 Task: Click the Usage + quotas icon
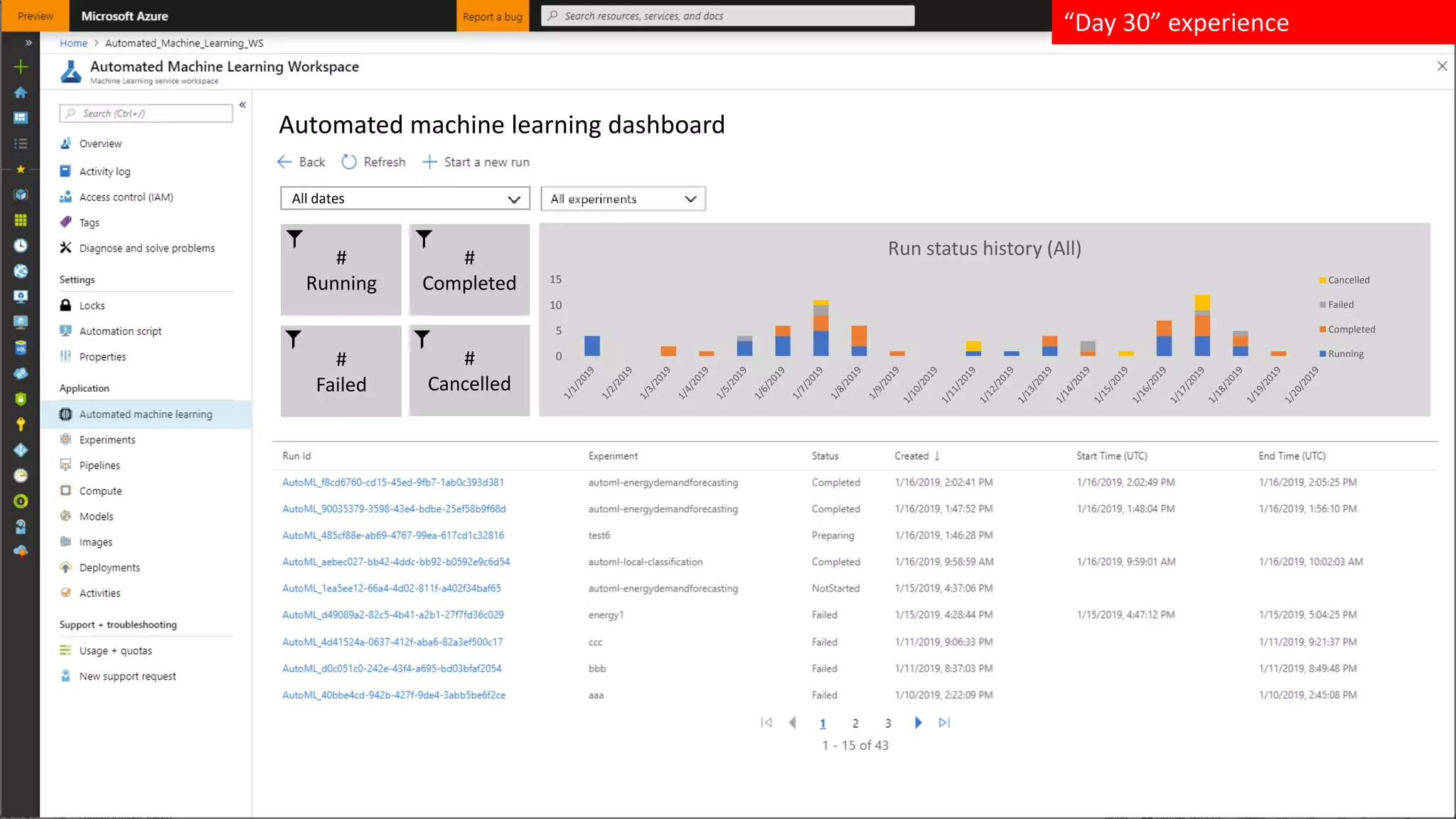[x=65, y=651]
